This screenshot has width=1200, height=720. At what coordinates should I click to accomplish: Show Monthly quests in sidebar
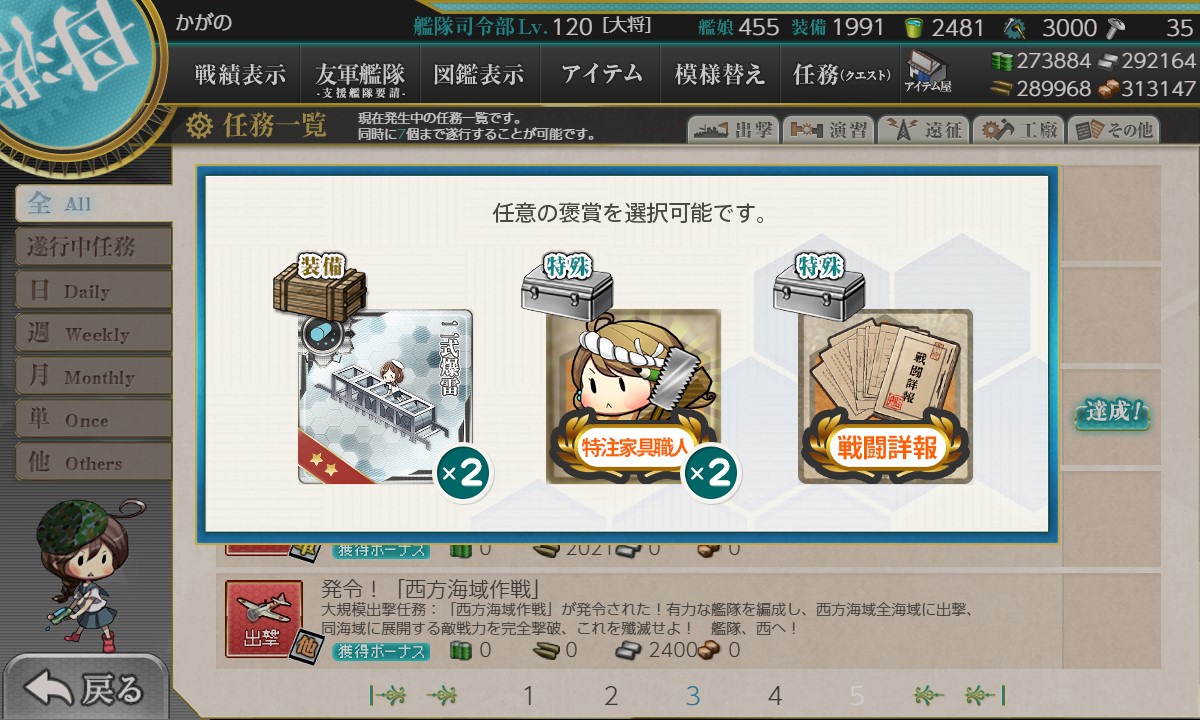(93, 376)
